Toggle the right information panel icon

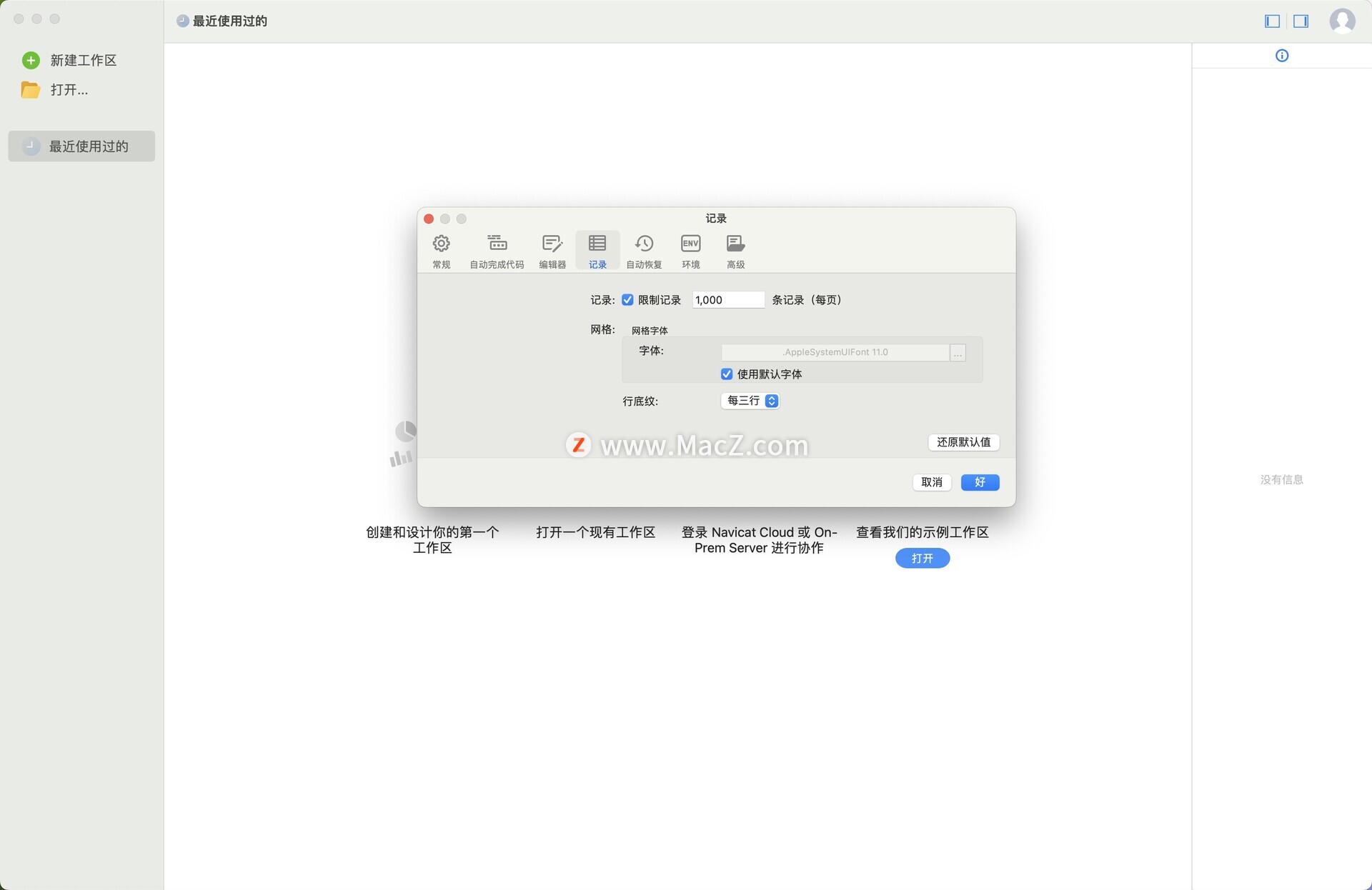pos(1301,21)
